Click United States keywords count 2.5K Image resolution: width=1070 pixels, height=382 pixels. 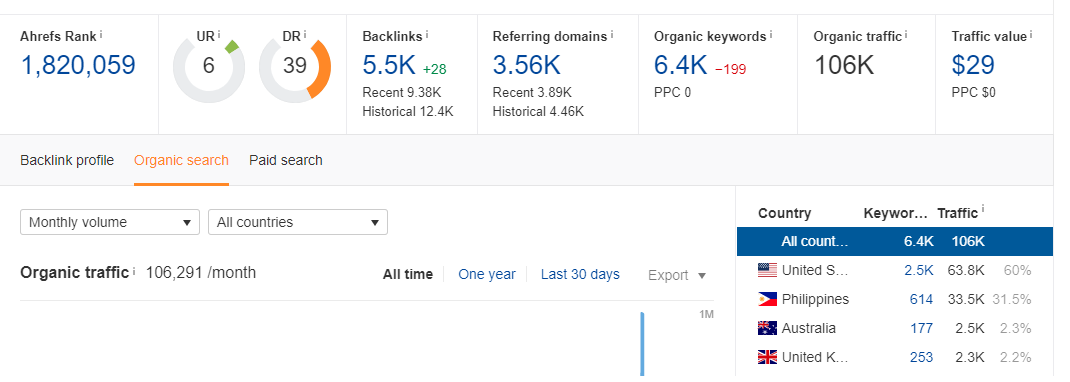pos(919,270)
